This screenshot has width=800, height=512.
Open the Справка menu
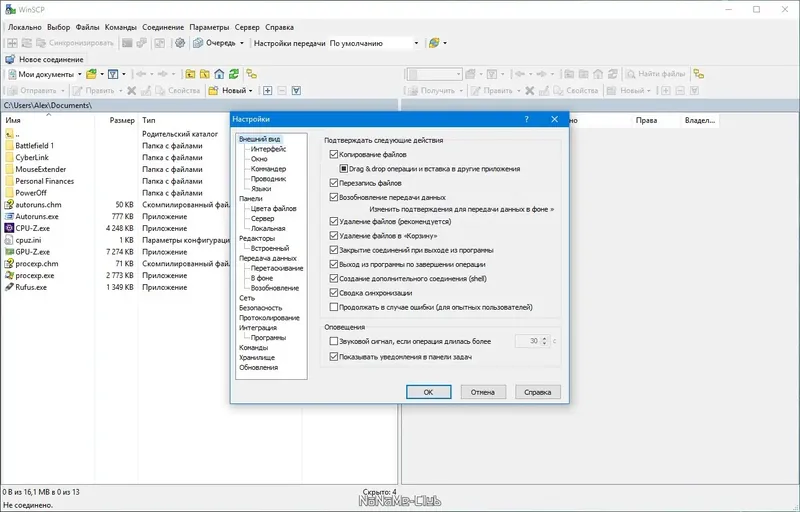[280, 27]
